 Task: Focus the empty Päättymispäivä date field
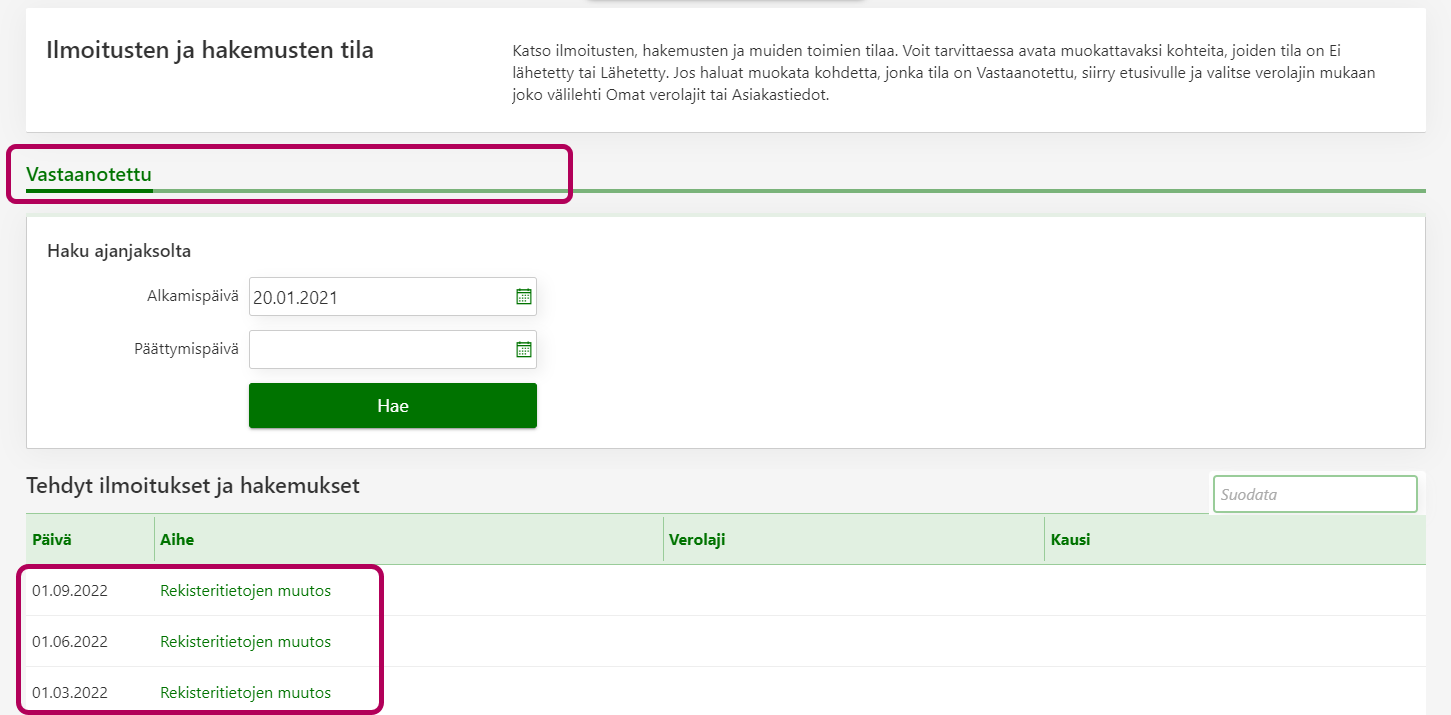click(x=380, y=349)
